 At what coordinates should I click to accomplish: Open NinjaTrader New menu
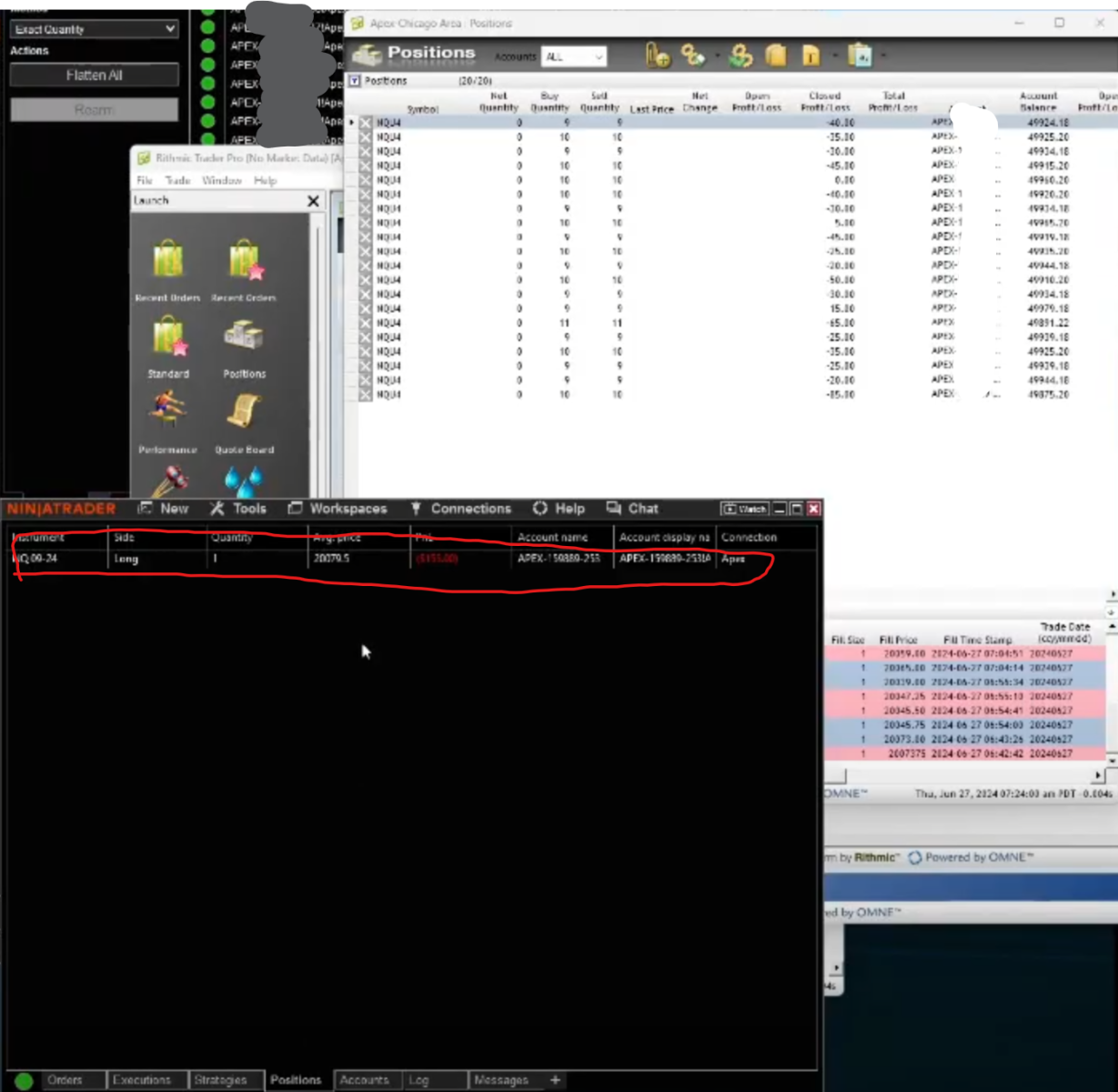click(x=163, y=509)
